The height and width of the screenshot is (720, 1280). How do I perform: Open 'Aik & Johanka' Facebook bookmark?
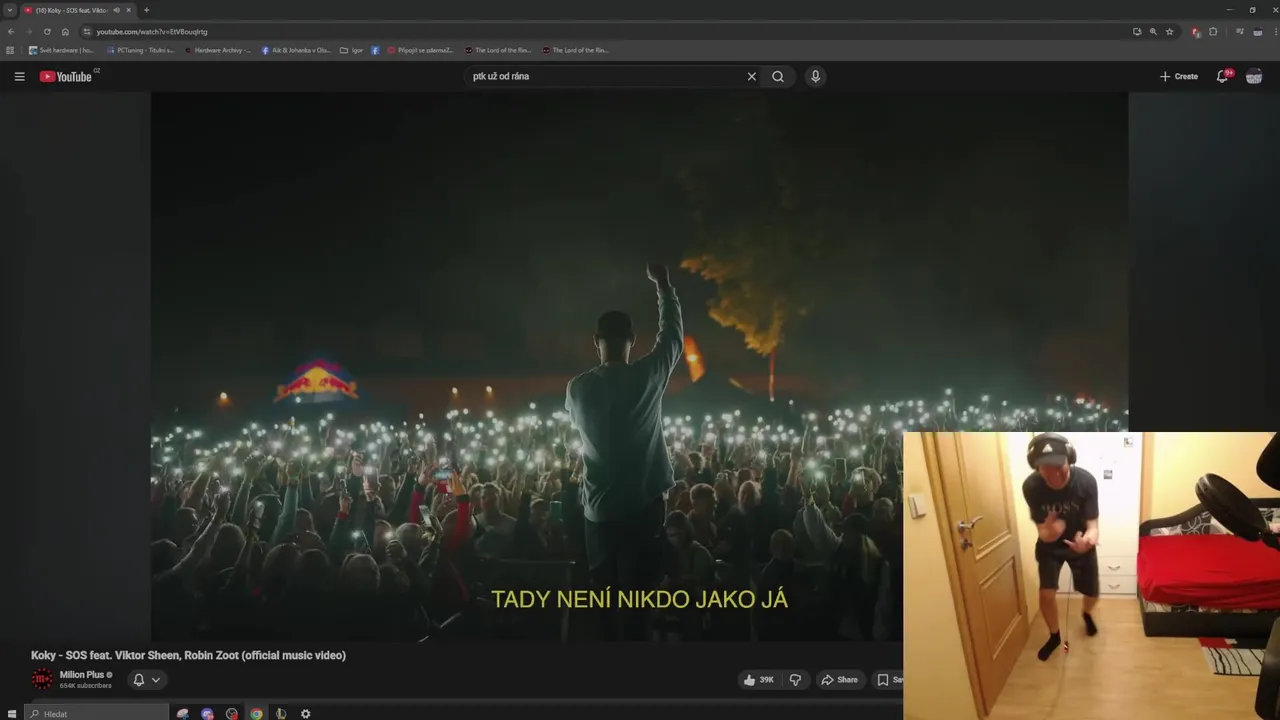(x=296, y=50)
